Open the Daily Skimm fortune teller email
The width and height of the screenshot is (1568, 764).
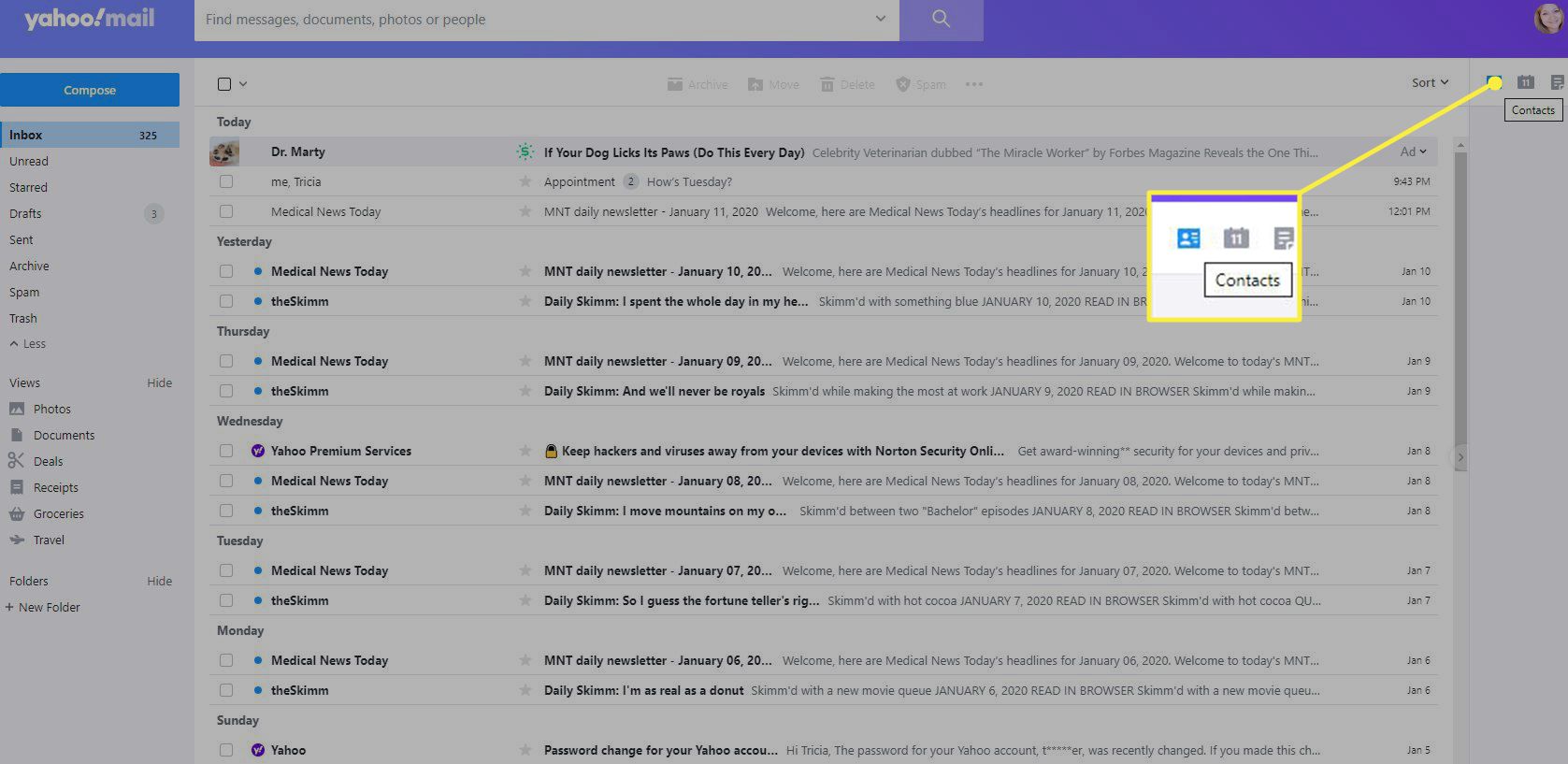[824, 600]
